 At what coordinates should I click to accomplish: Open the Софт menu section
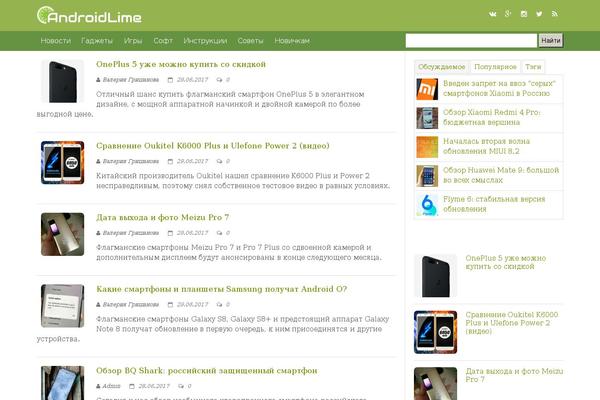point(163,41)
